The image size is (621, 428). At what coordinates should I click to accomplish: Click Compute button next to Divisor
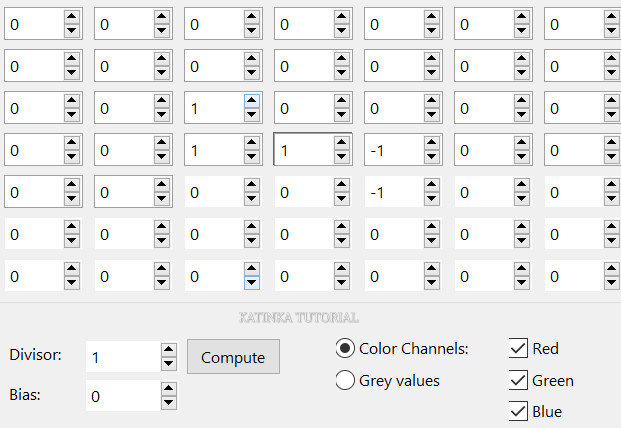[x=233, y=357]
